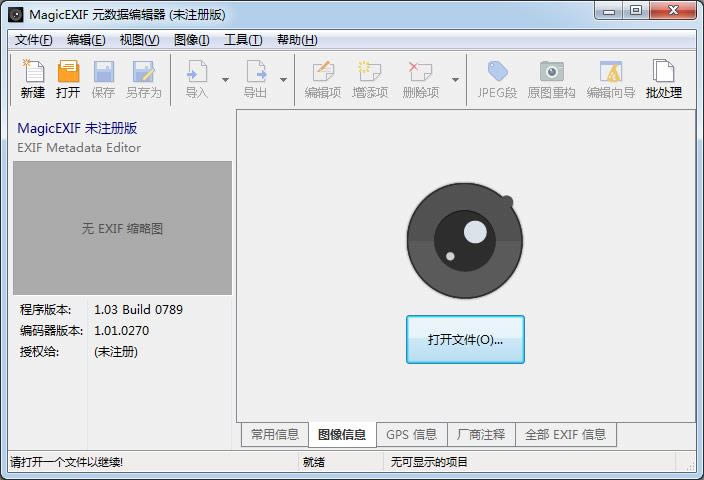The image size is (704, 480).
Task: Click the 程序版本: label
Action: tap(45, 309)
